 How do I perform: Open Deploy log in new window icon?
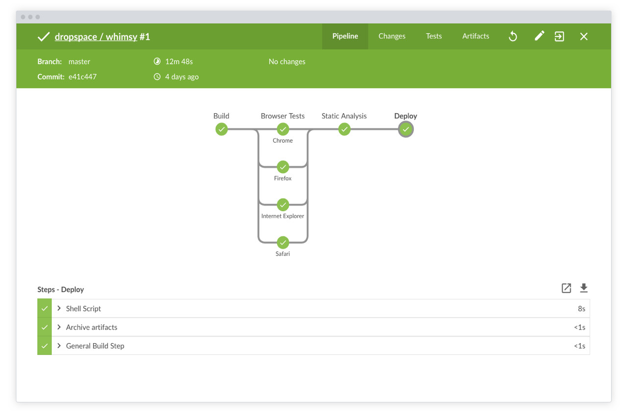coord(566,289)
